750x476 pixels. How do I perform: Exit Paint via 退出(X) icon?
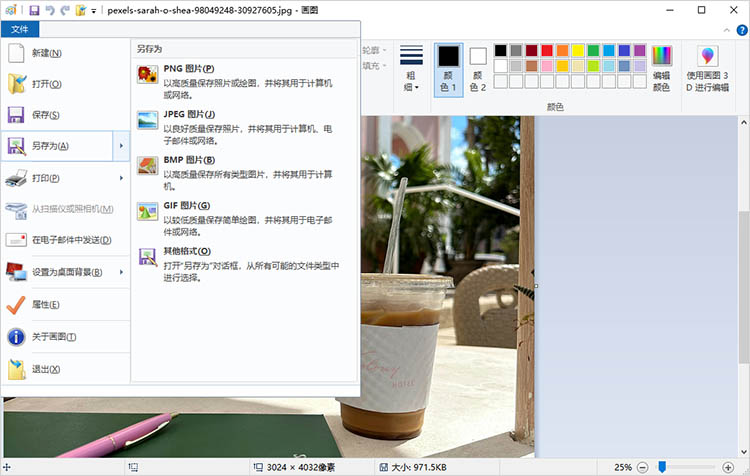click(16, 369)
